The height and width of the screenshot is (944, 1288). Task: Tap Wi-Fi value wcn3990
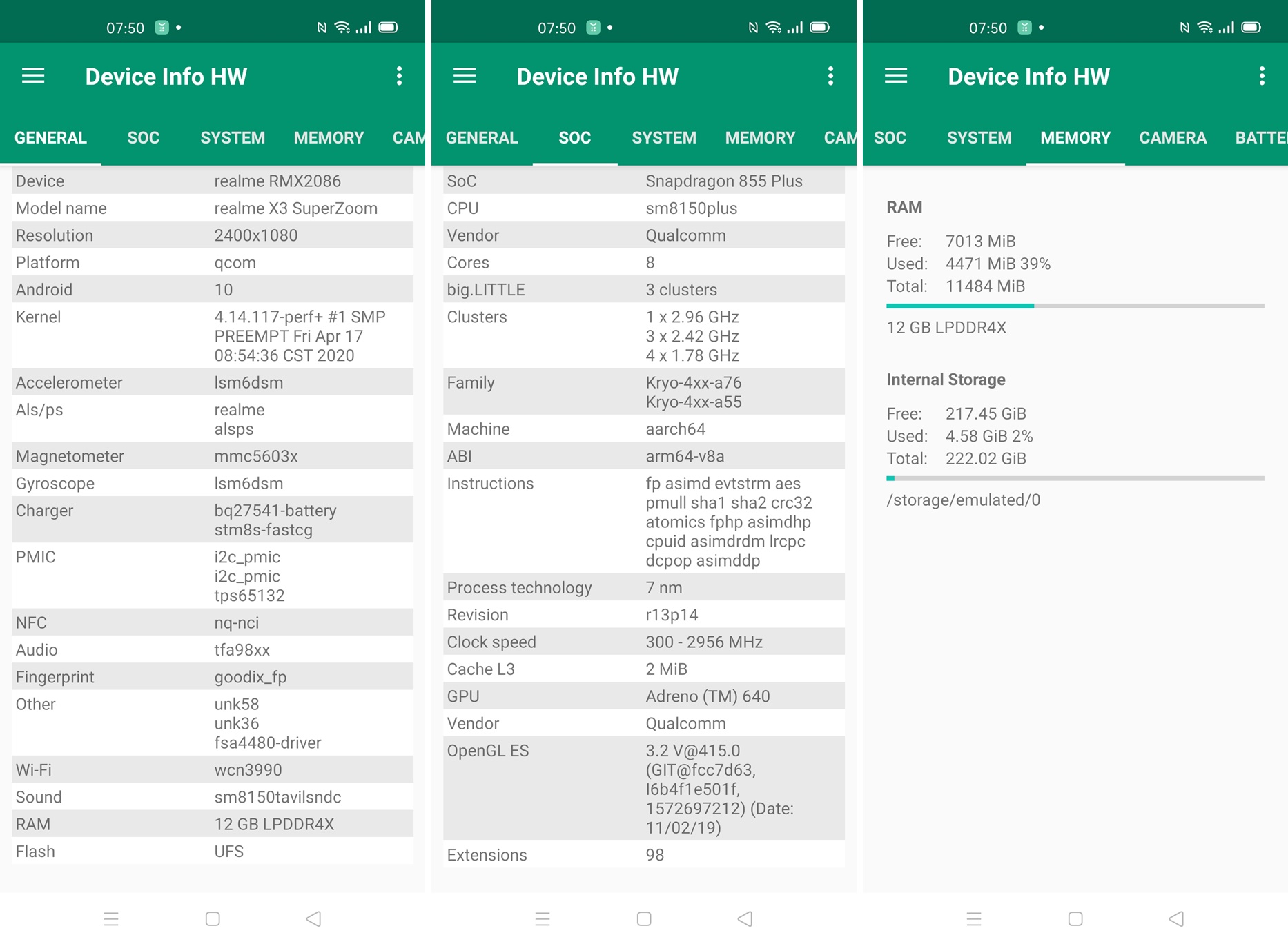click(x=248, y=770)
